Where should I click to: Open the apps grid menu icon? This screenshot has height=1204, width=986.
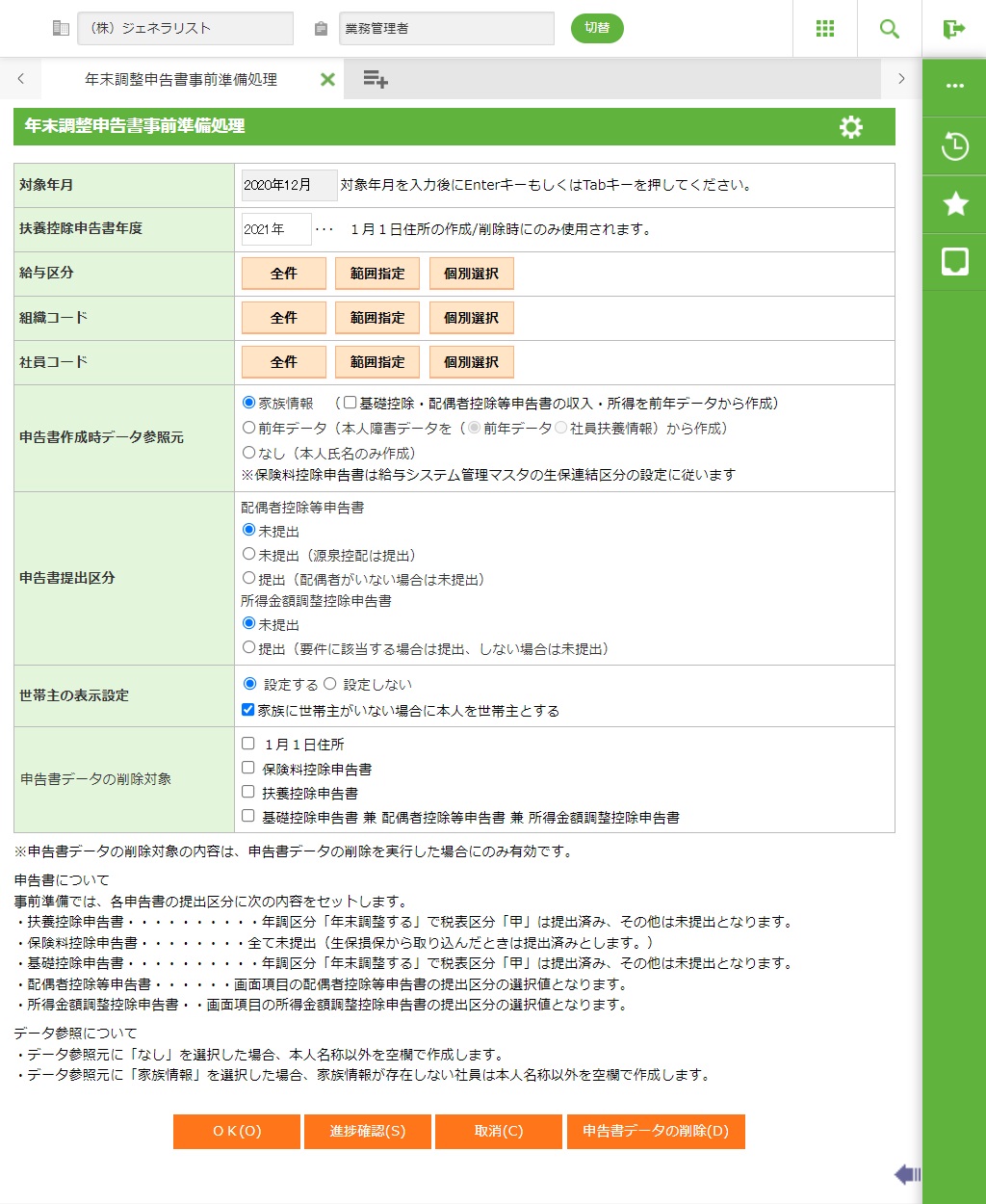coord(825,29)
